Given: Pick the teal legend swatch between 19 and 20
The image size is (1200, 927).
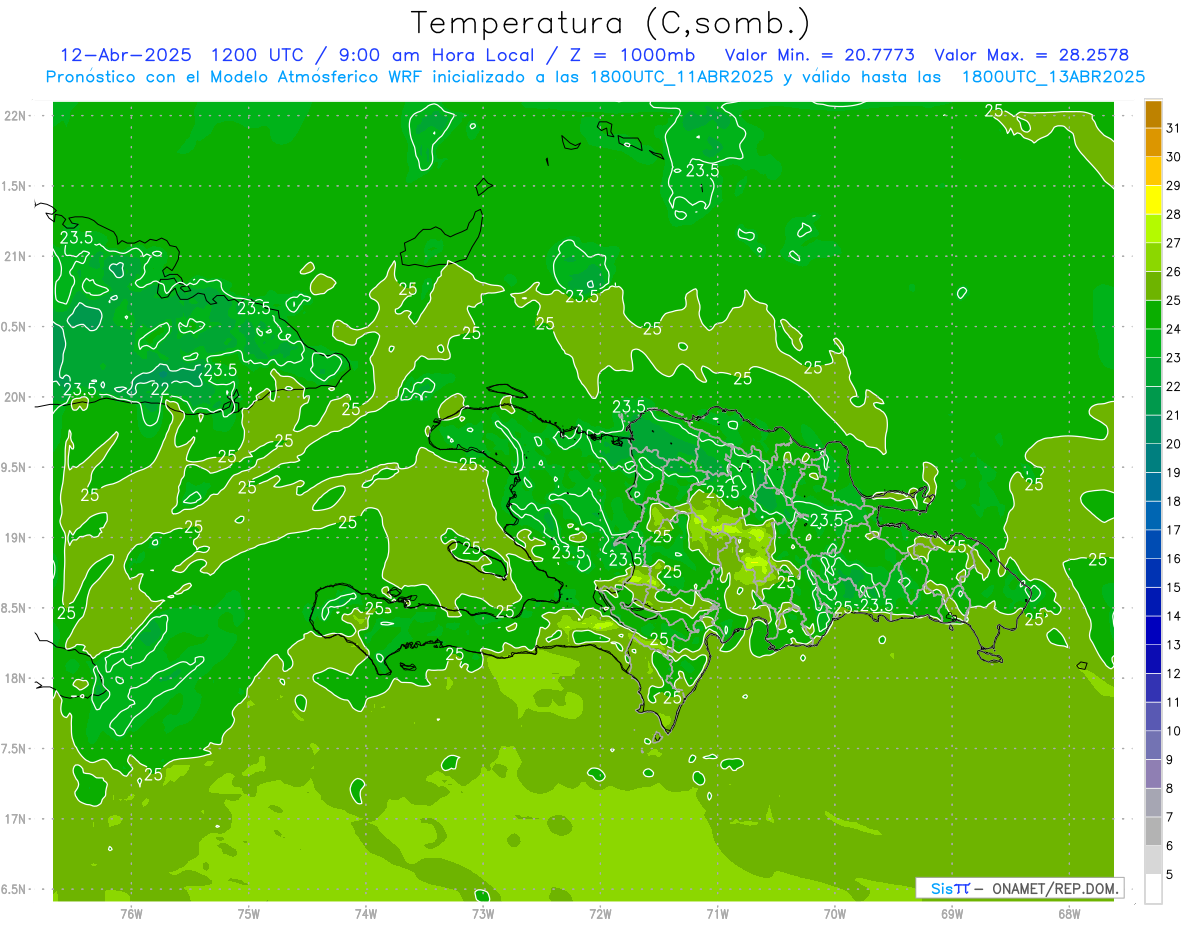Looking at the screenshot, I should 1153,458.
